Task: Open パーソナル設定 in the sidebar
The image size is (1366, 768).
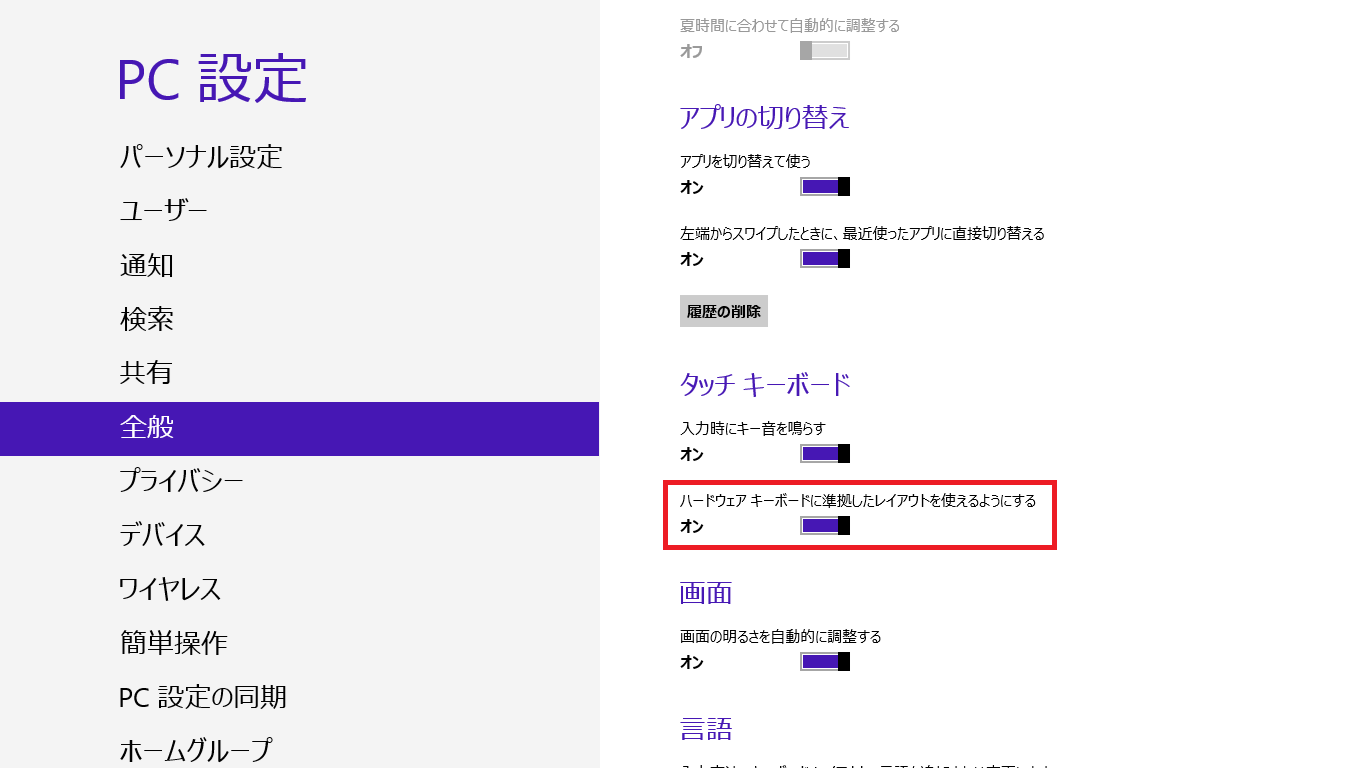Action: pyautogui.click(x=200, y=157)
